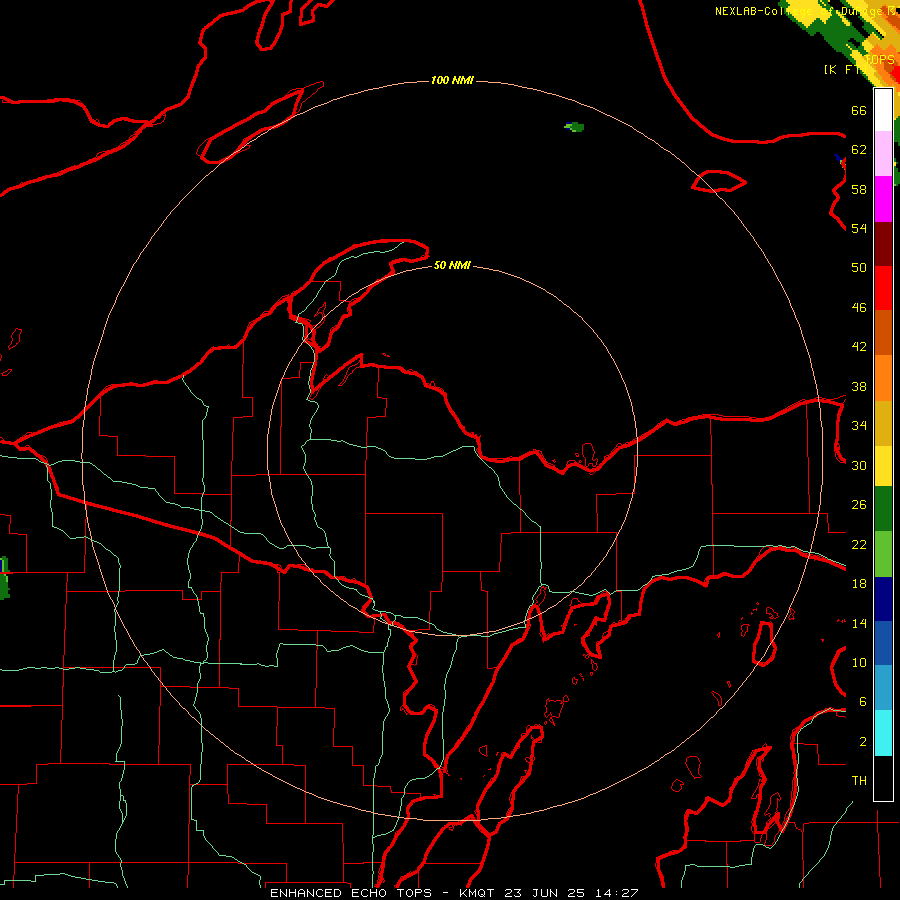Click the "14:27" timestamp

[616, 893]
